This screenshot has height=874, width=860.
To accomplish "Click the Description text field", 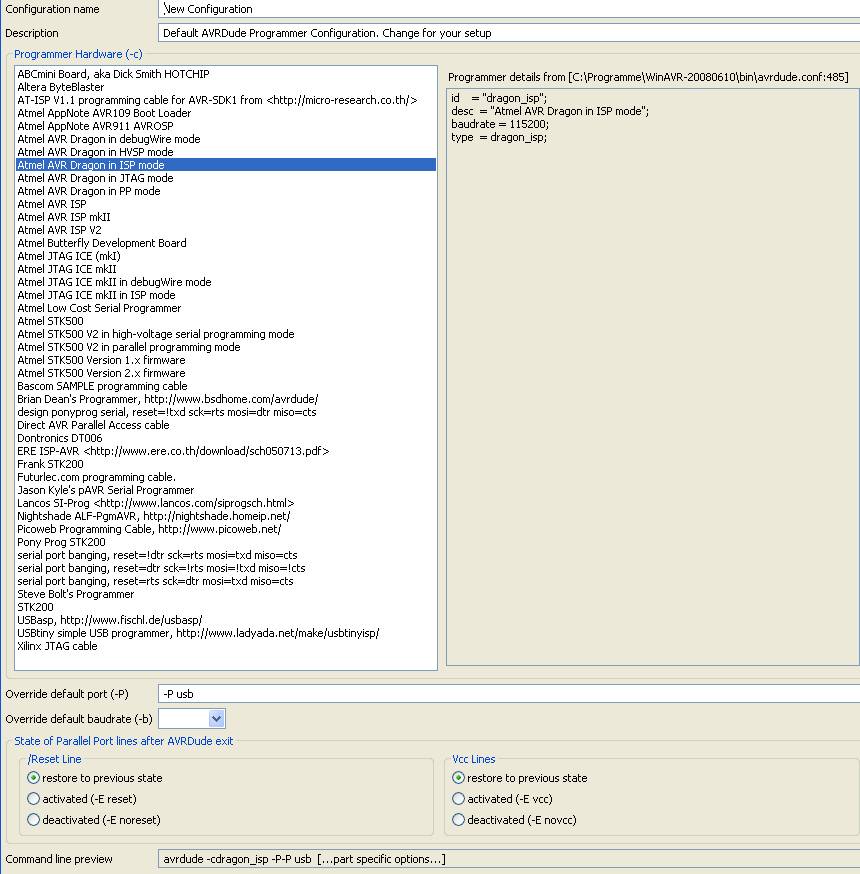I will pyautogui.click(x=509, y=33).
